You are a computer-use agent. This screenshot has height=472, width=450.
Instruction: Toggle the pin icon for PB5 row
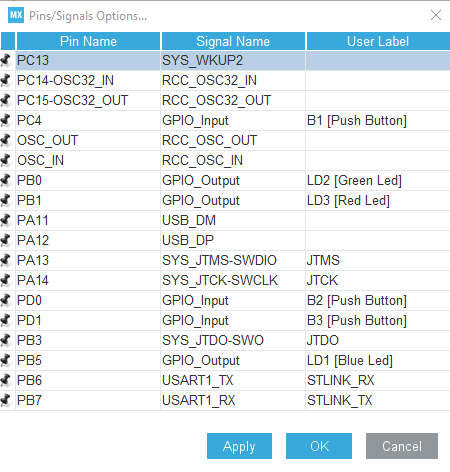pos(5,360)
